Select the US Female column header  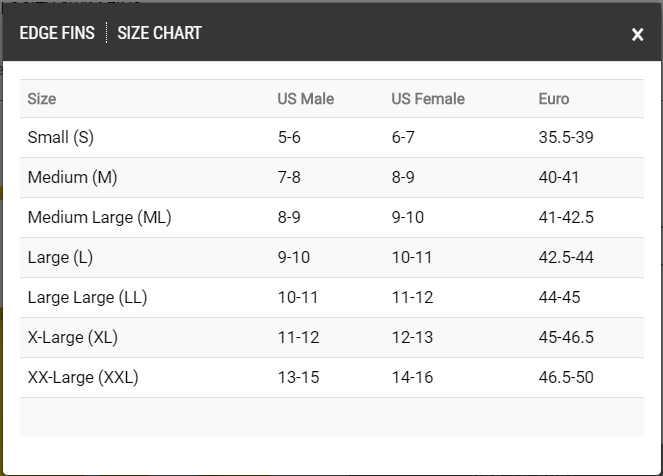pos(428,99)
